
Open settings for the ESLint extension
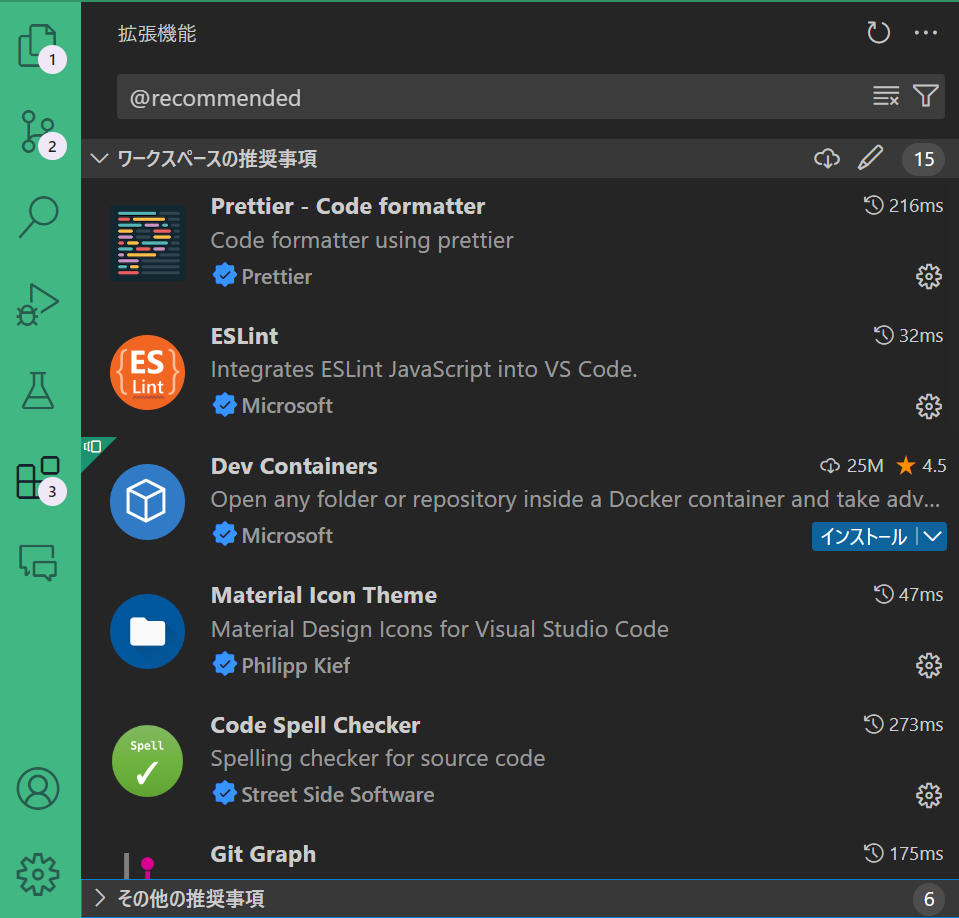tap(928, 406)
